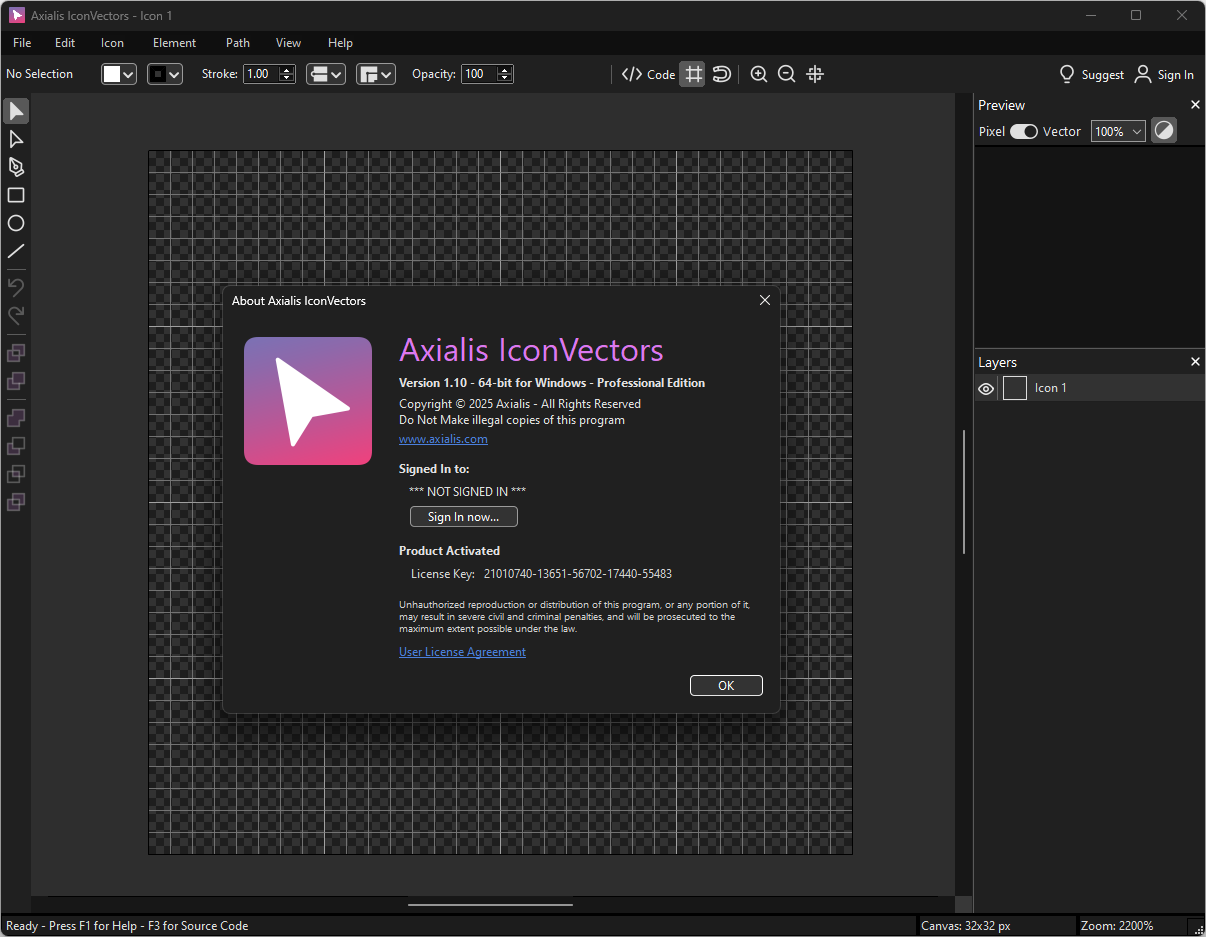Viewport: 1206px width, 937px height.
Task: Click the Zoom In magnifier icon
Action: (x=759, y=74)
